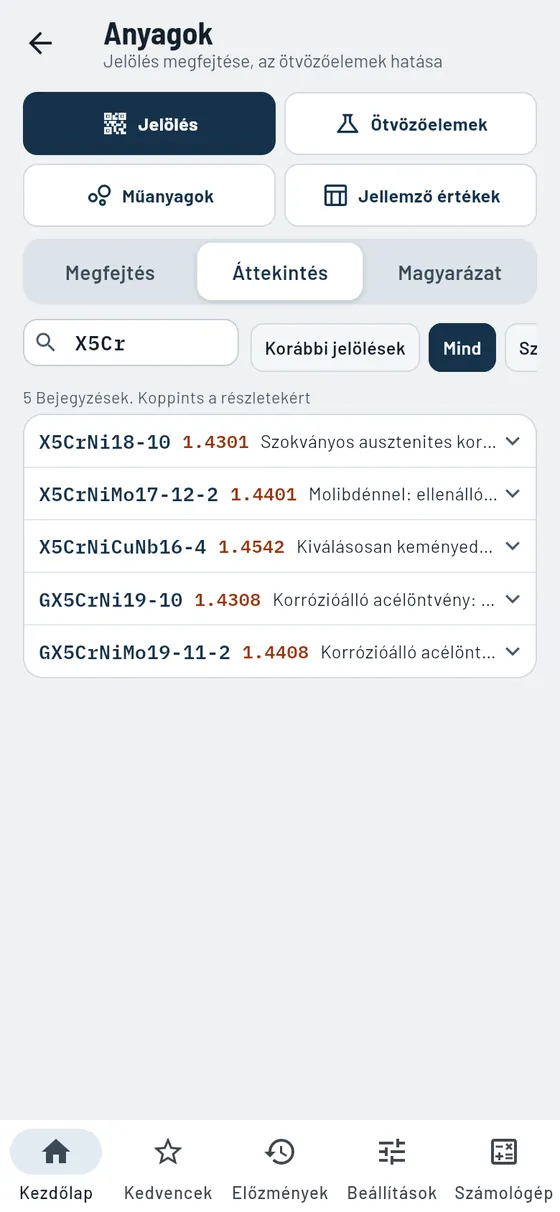
Task: Go to Kezdőlap home icon
Action: 56,1152
